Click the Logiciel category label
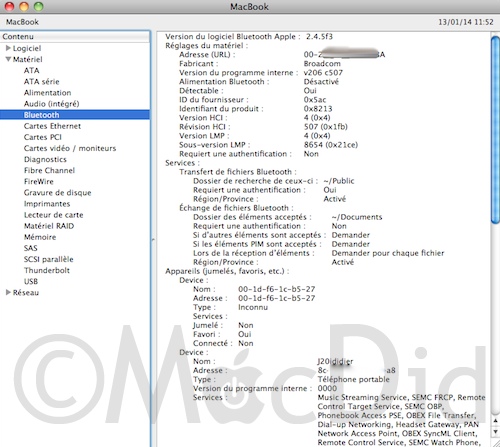 (x=27, y=48)
